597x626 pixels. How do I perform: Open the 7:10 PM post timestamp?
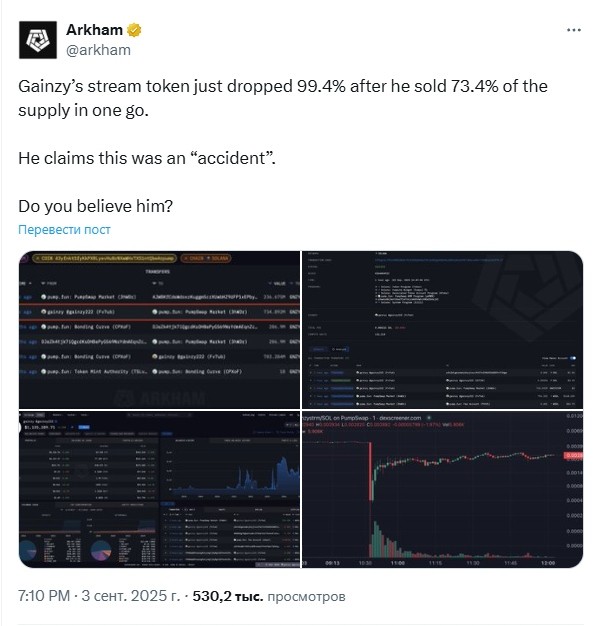[x=44, y=596]
